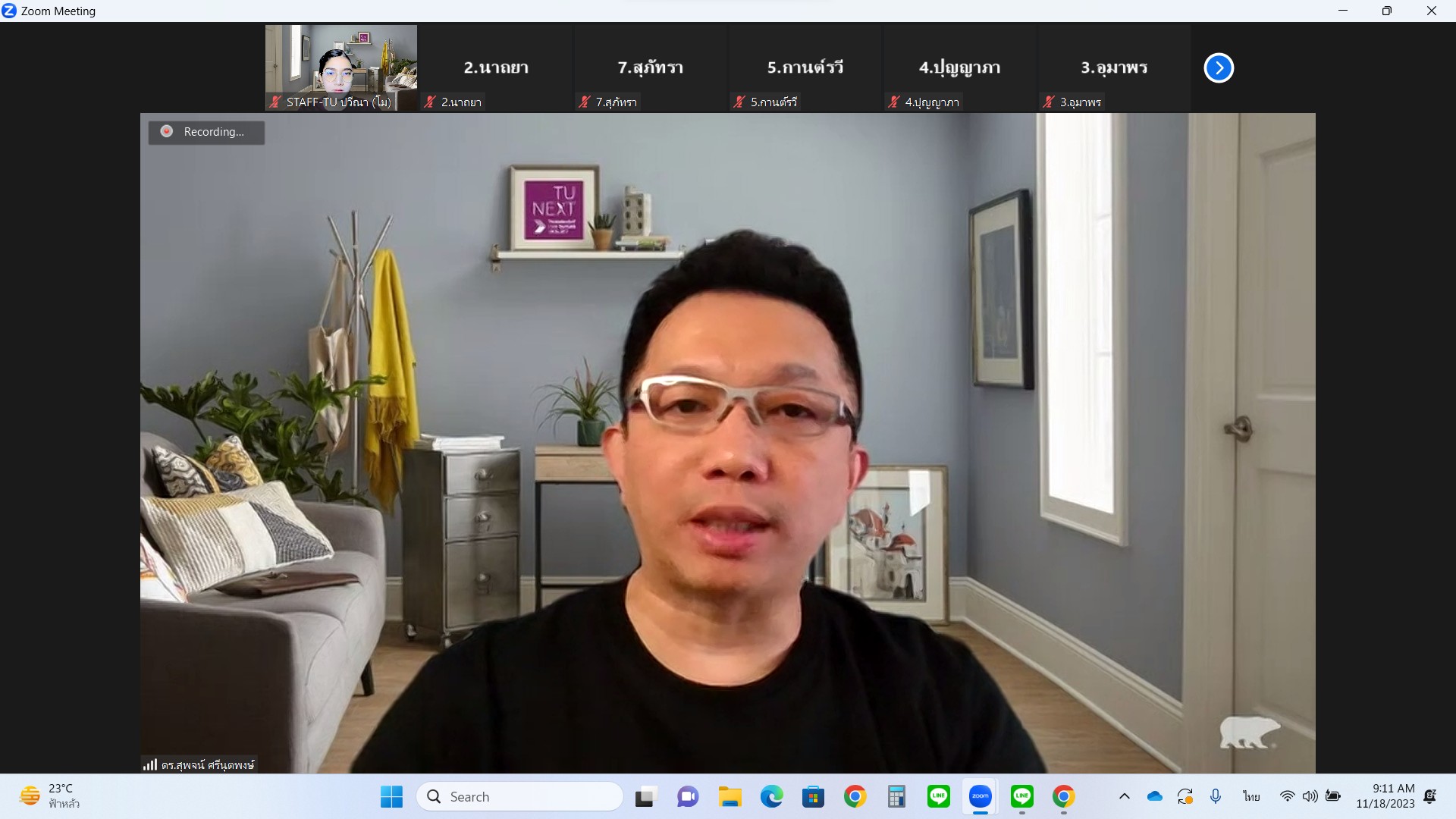1456x819 pixels.
Task: Open the first Chrome icon on the taskbar
Action: pyautogui.click(x=855, y=797)
